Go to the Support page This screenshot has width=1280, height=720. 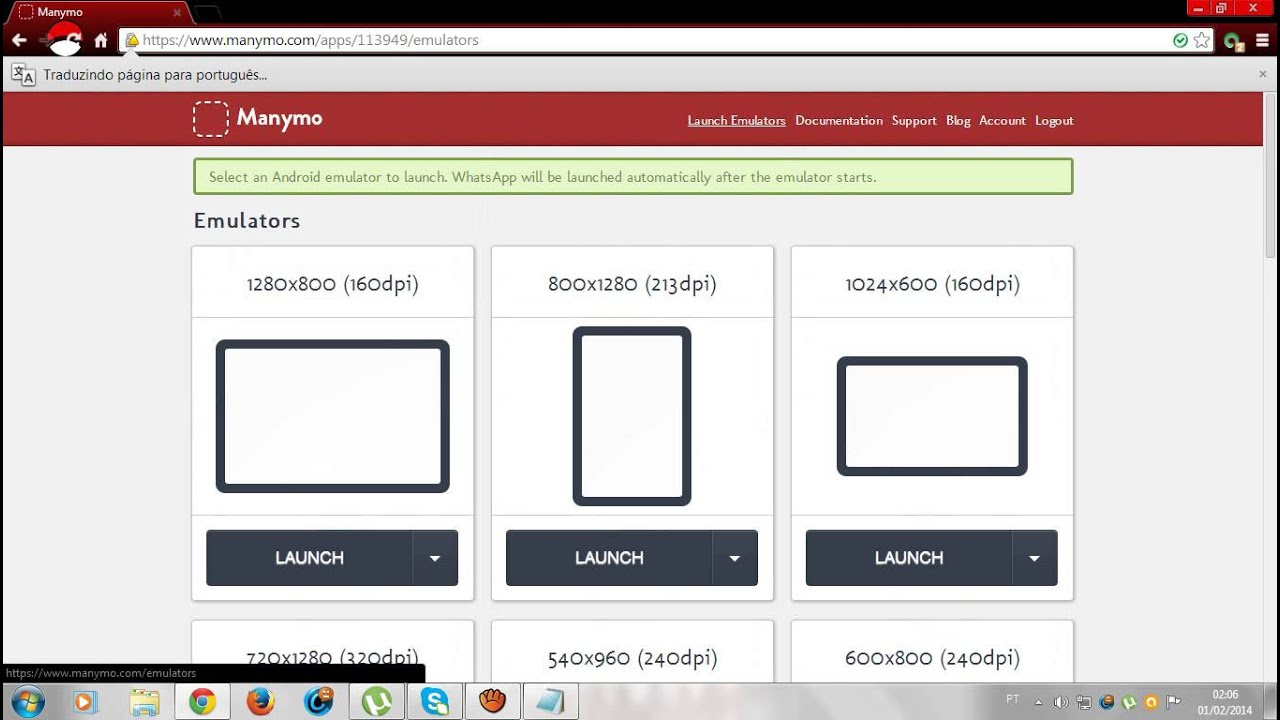click(914, 121)
